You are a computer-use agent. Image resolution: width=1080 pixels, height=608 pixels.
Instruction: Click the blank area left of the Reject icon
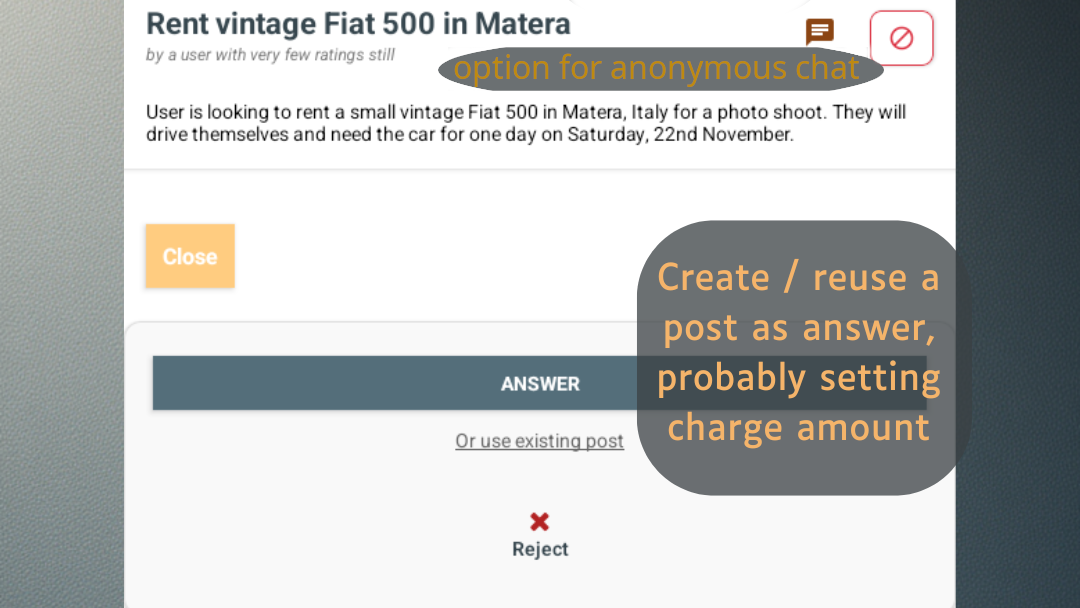pyautogui.click(x=330, y=530)
